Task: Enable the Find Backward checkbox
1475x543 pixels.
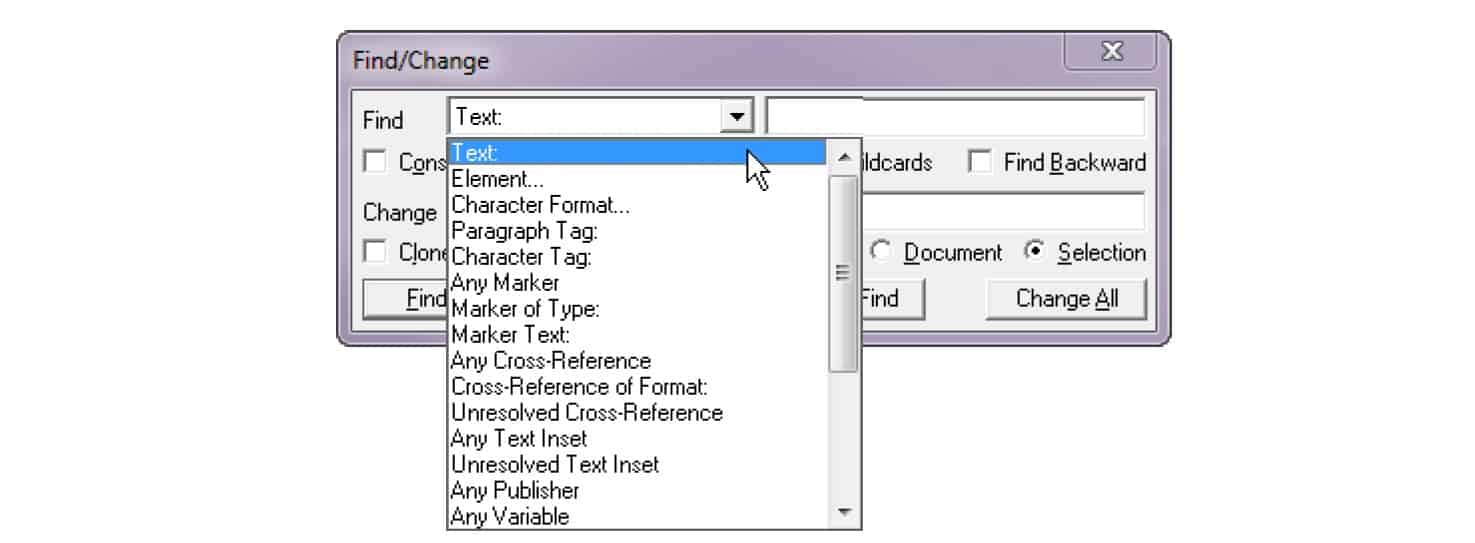Action: click(981, 162)
